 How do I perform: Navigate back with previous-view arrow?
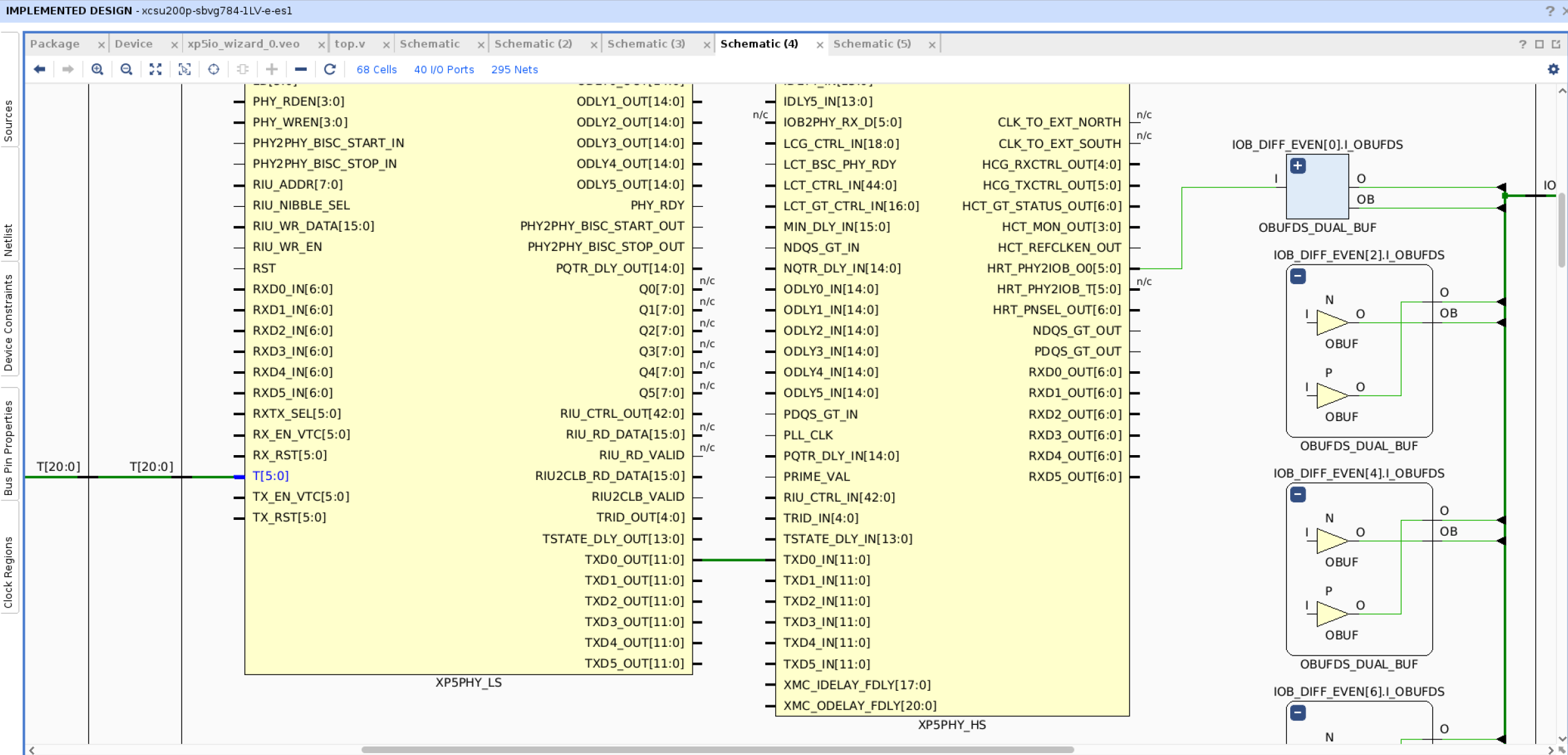(x=39, y=69)
